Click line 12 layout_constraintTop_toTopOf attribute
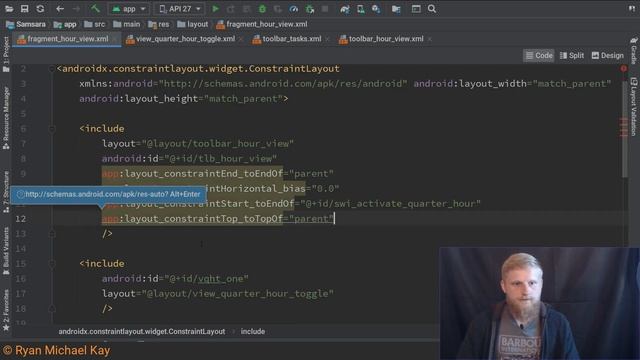Screen dimensions: 640x360 (192, 219)
